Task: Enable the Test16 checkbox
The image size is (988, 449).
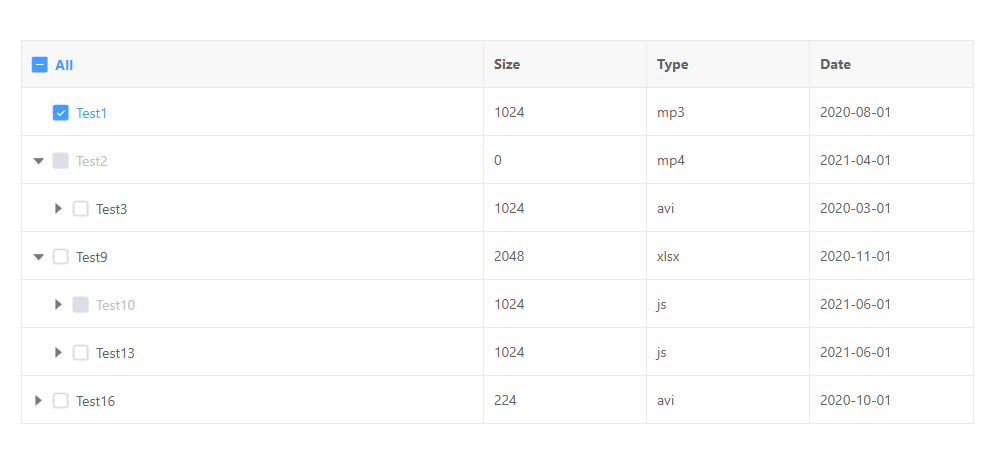Action: (x=60, y=401)
